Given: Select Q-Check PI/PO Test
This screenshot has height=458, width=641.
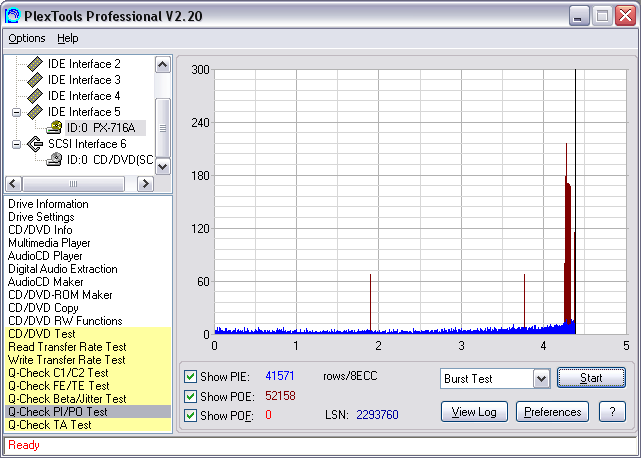Looking at the screenshot, I should pos(88,412).
